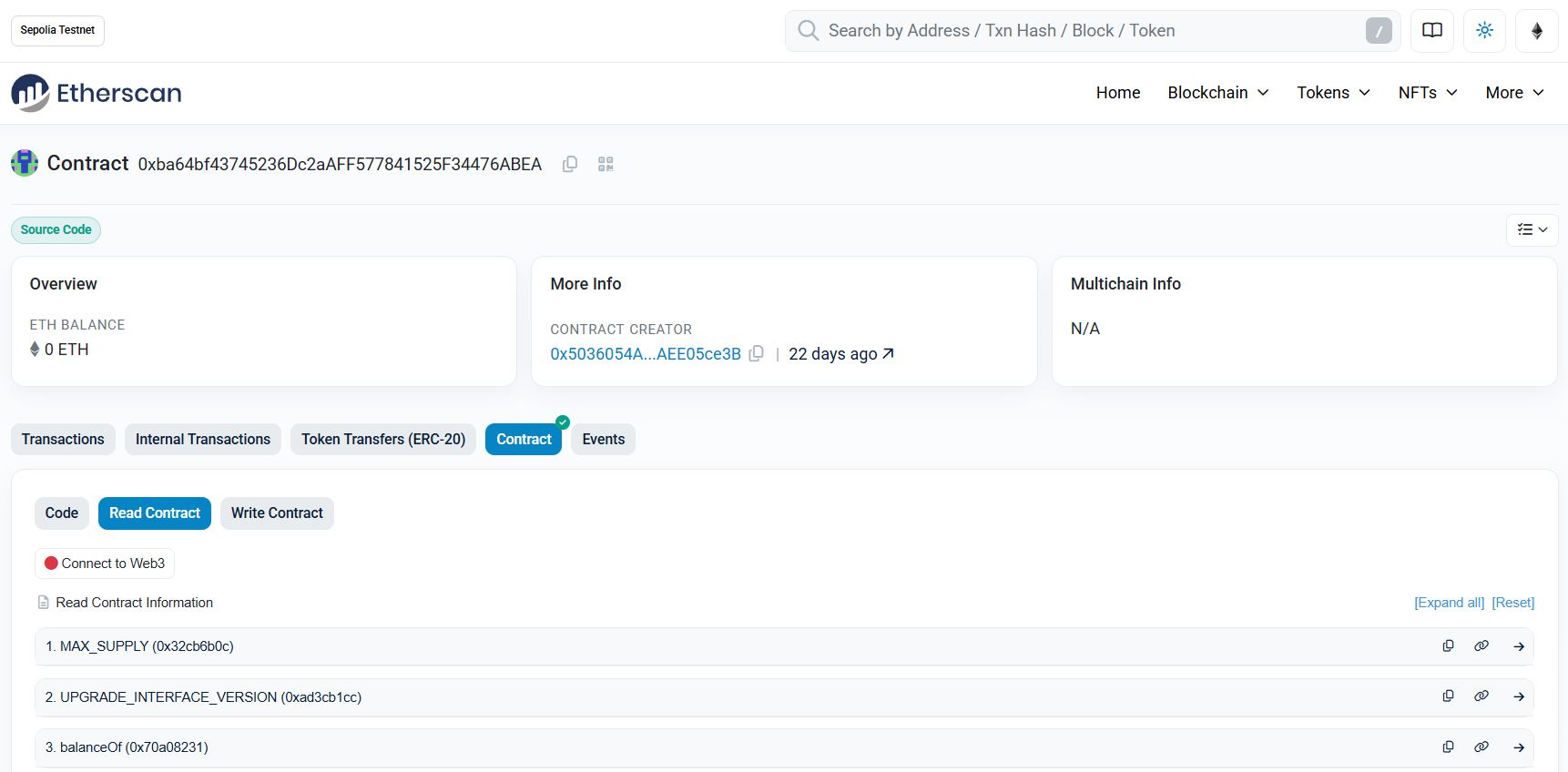Go to the Home menu item
Screen dimensions: 1568x772
tap(1118, 93)
